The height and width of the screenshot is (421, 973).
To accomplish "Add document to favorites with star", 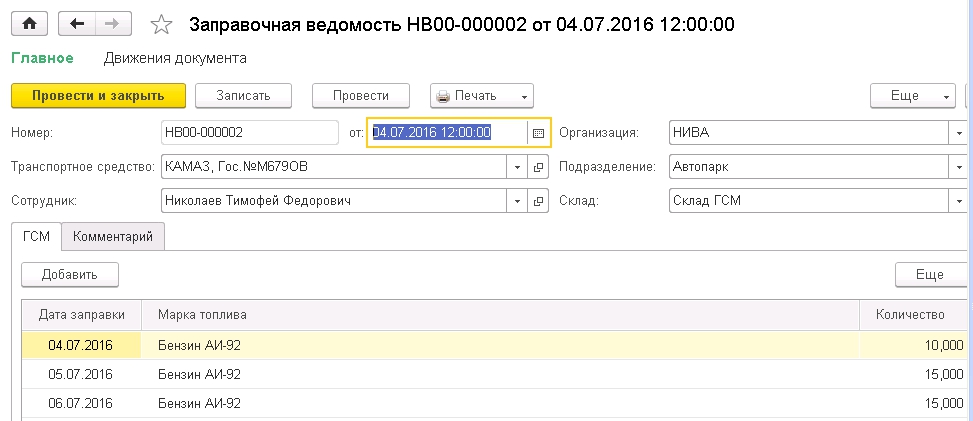I will (x=161, y=25).
